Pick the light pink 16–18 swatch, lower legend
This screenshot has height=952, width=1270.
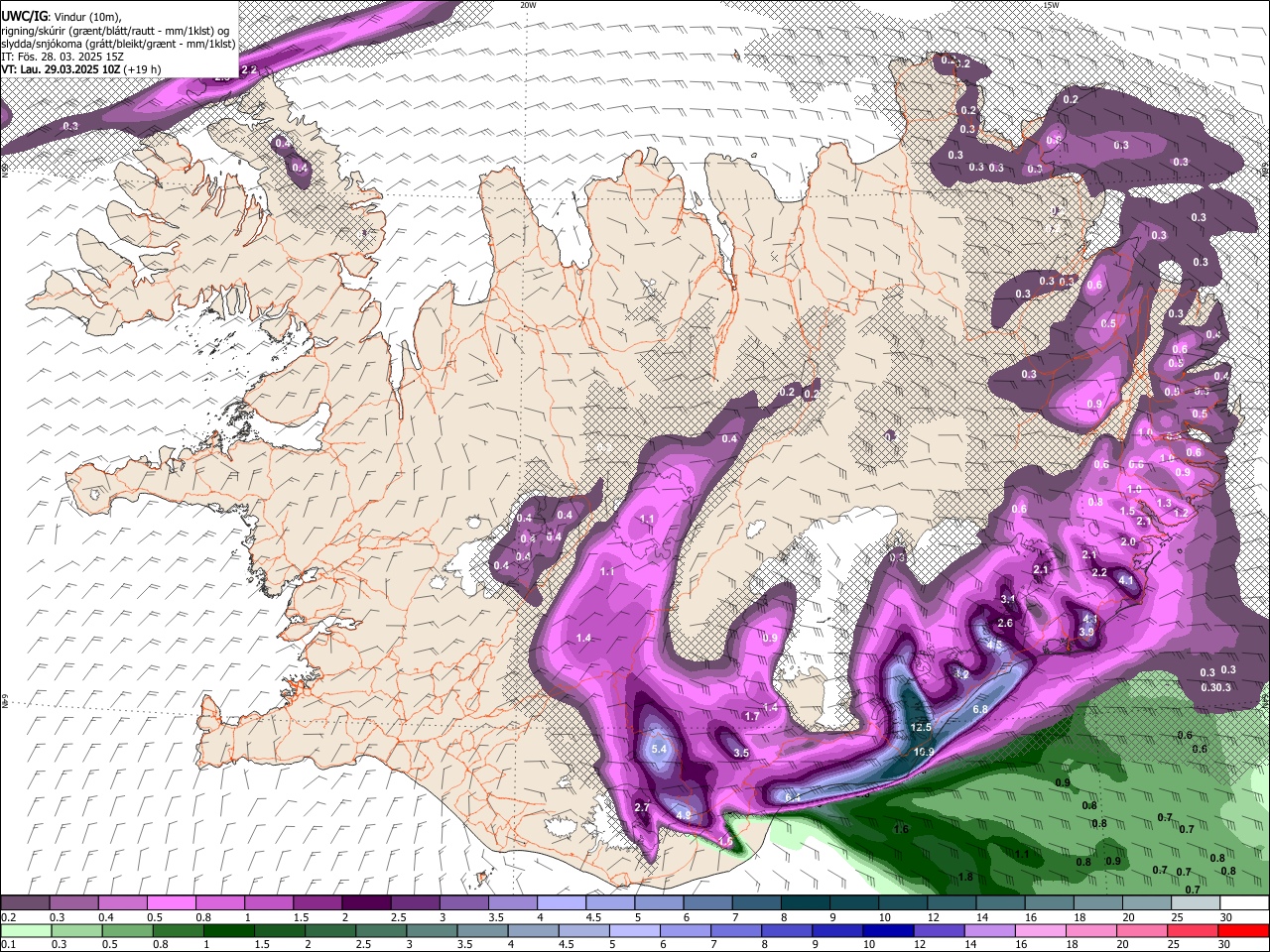click(1039, 931)
